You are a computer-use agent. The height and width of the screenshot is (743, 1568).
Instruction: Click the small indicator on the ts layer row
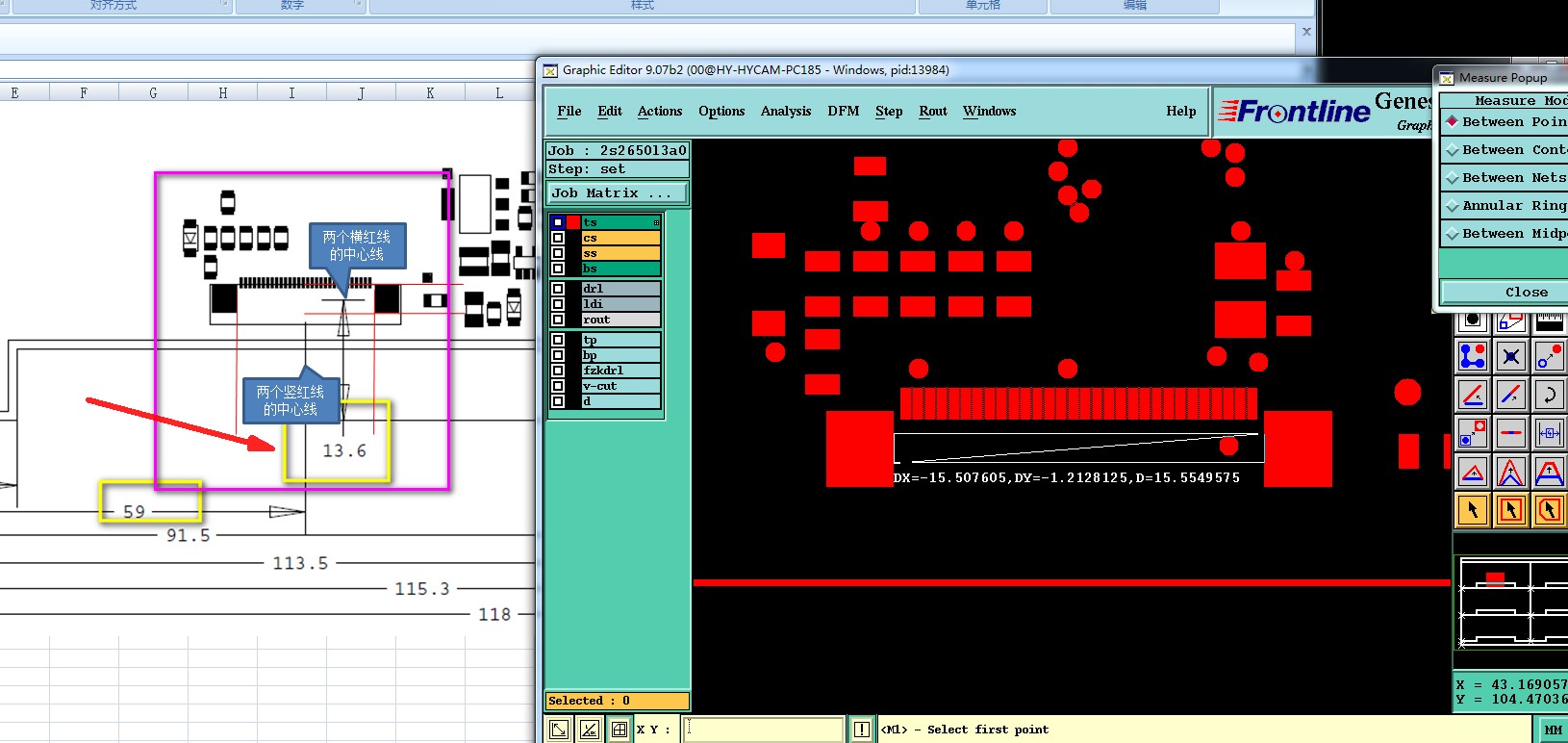click(x=656, y=222)
